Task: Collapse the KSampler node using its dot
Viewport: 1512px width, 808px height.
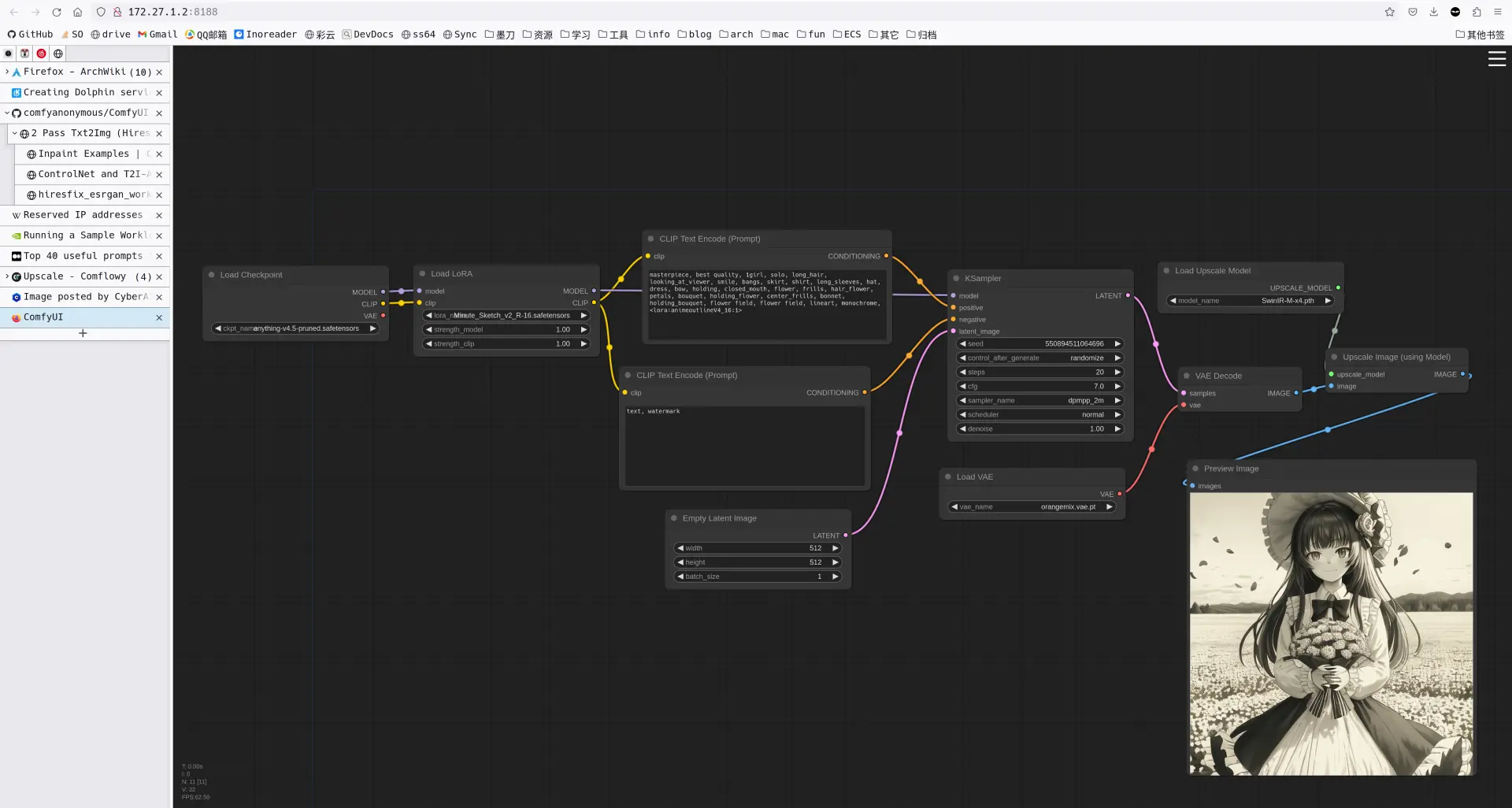Action: (956, 278)
